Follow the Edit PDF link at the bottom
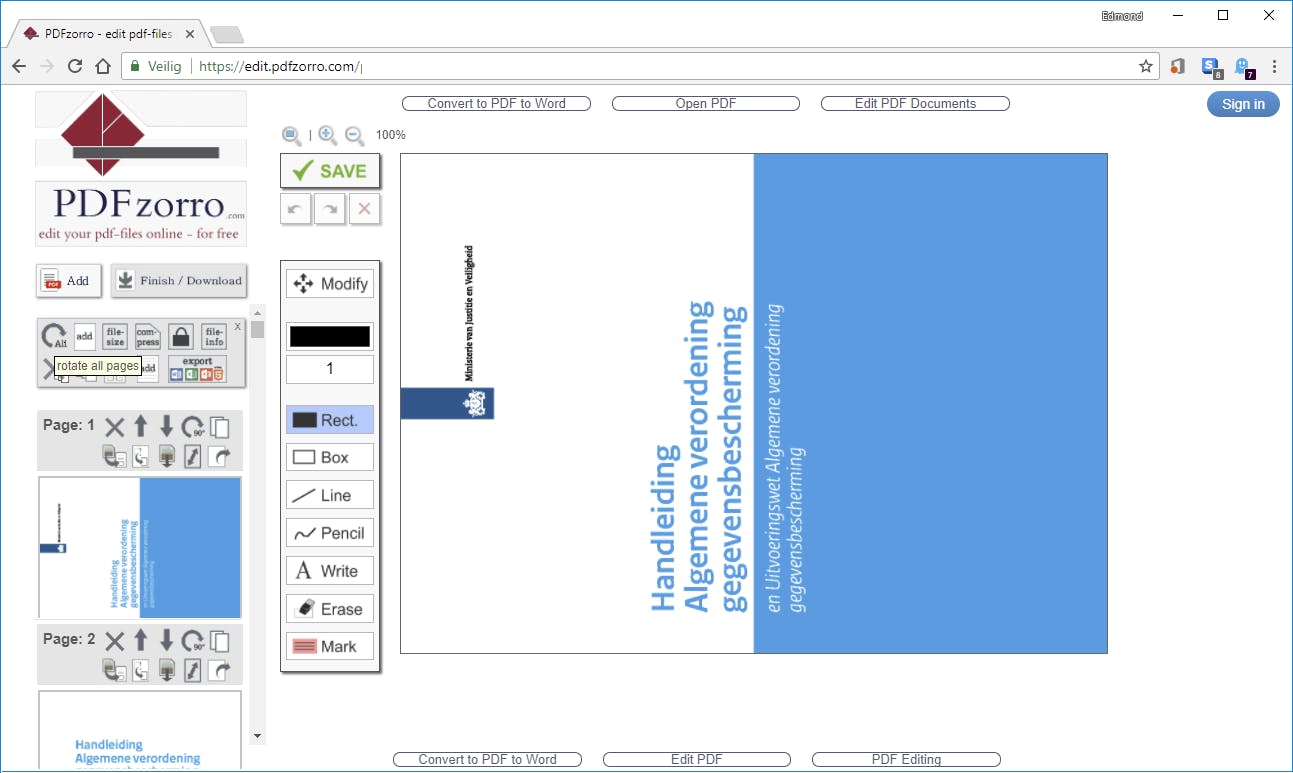The height and width of the screenshot is (773, 1293). click(697, 760)
